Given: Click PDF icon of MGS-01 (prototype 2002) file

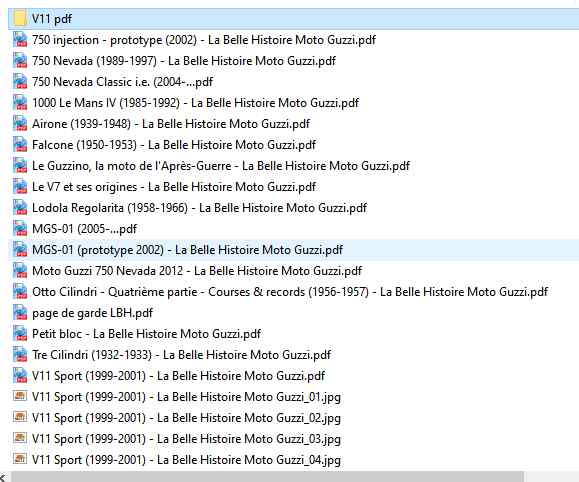Looking at the screenshot, I should [20, 250].
